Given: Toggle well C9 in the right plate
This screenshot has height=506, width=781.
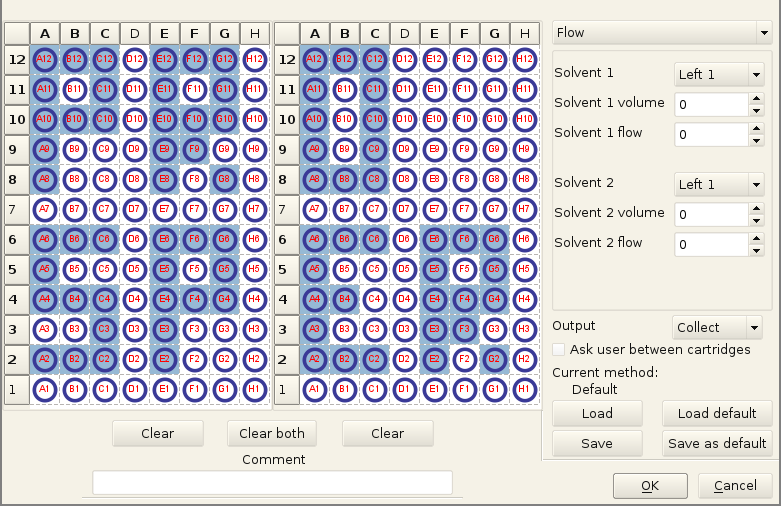Looking at the screenshot, I should click(x=375, y=149).
